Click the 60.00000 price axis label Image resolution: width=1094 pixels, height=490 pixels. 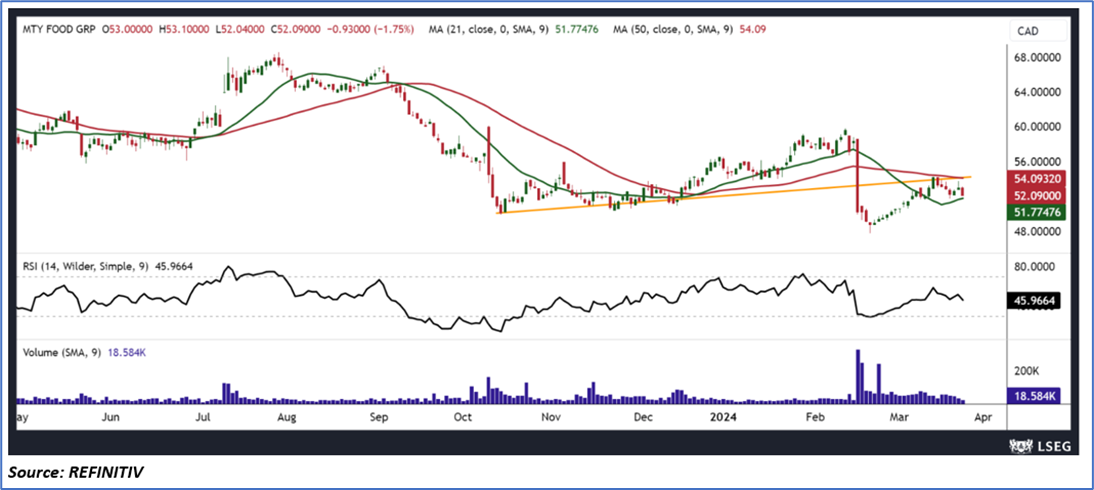1037,127
